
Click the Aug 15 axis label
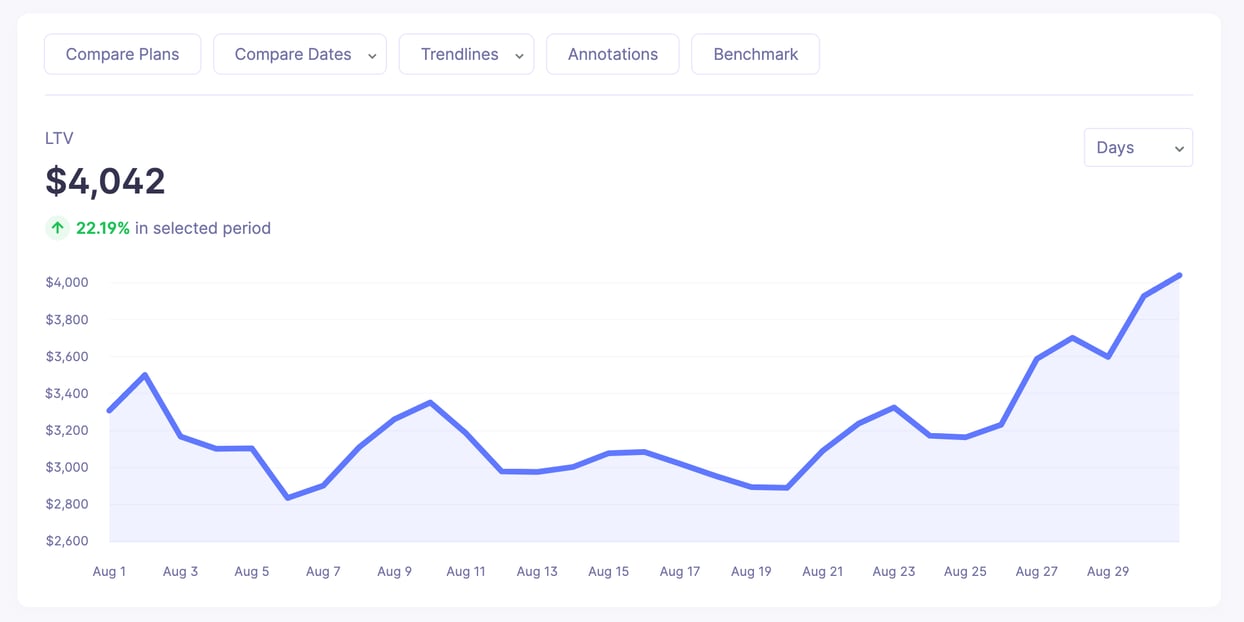pyautogui.click(x=608, y=571)
